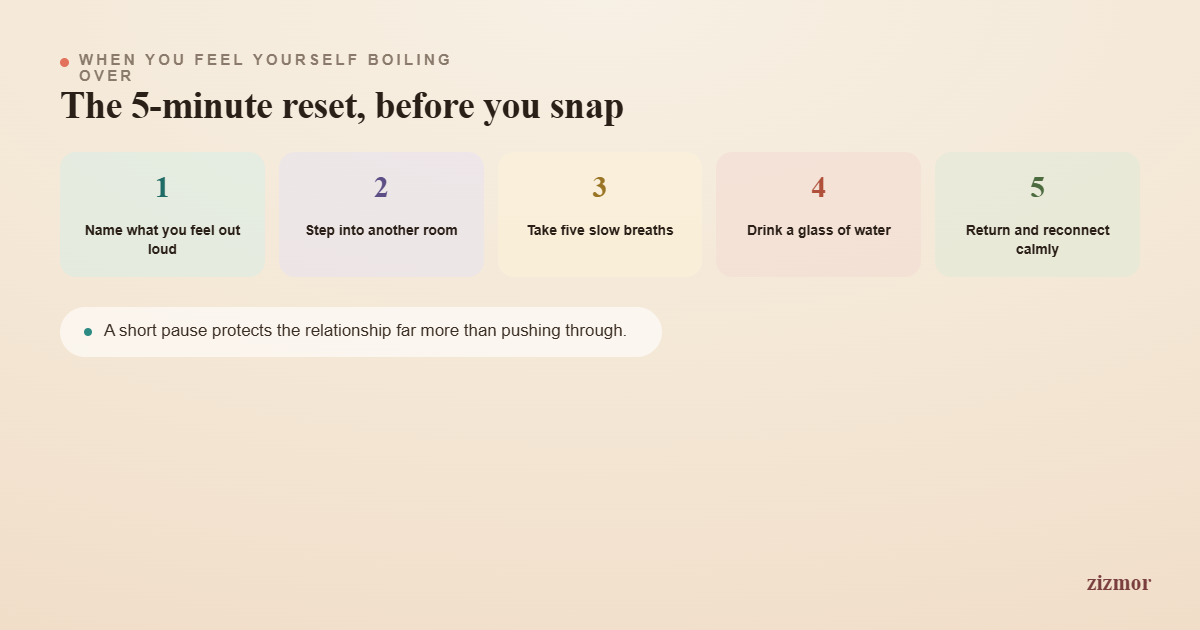1200x630 pixels.
Task: Click the golden number 3 numeral
Action: [x=599, y=187]
